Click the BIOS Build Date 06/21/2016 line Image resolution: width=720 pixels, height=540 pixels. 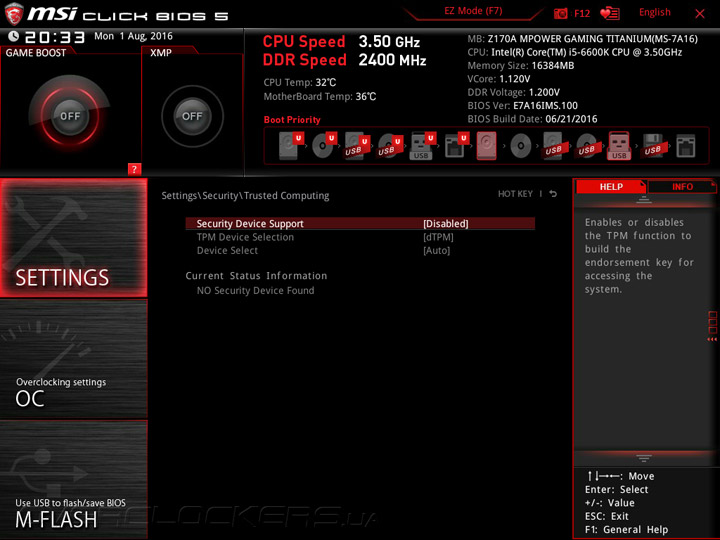pos(532,119)
